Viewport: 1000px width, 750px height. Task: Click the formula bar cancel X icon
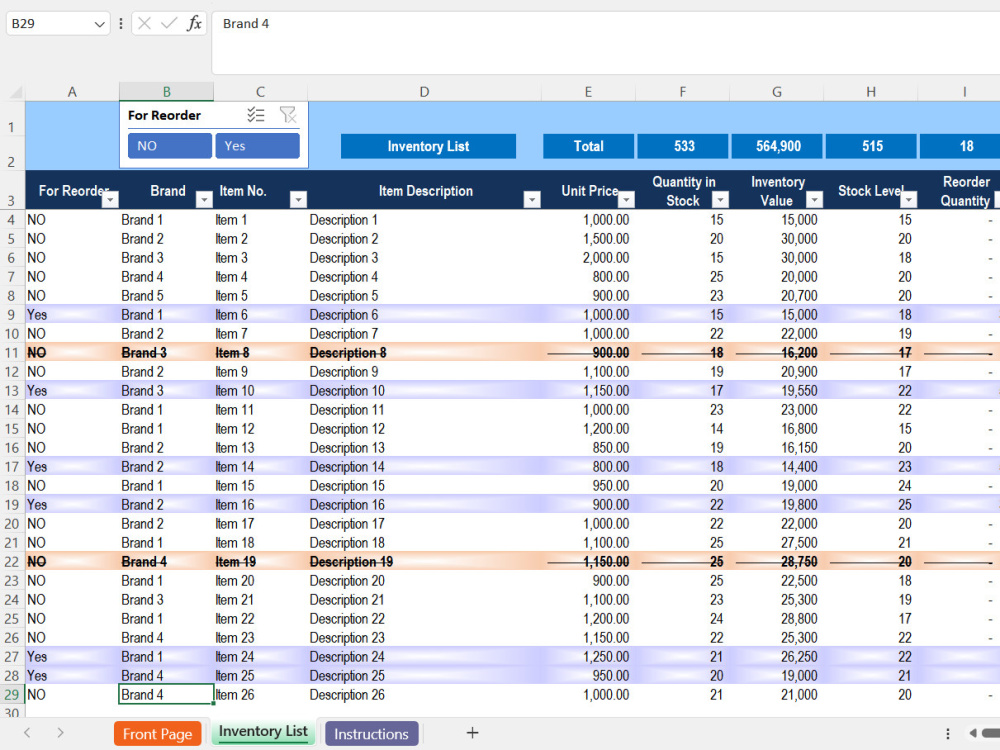coord(144,24)
